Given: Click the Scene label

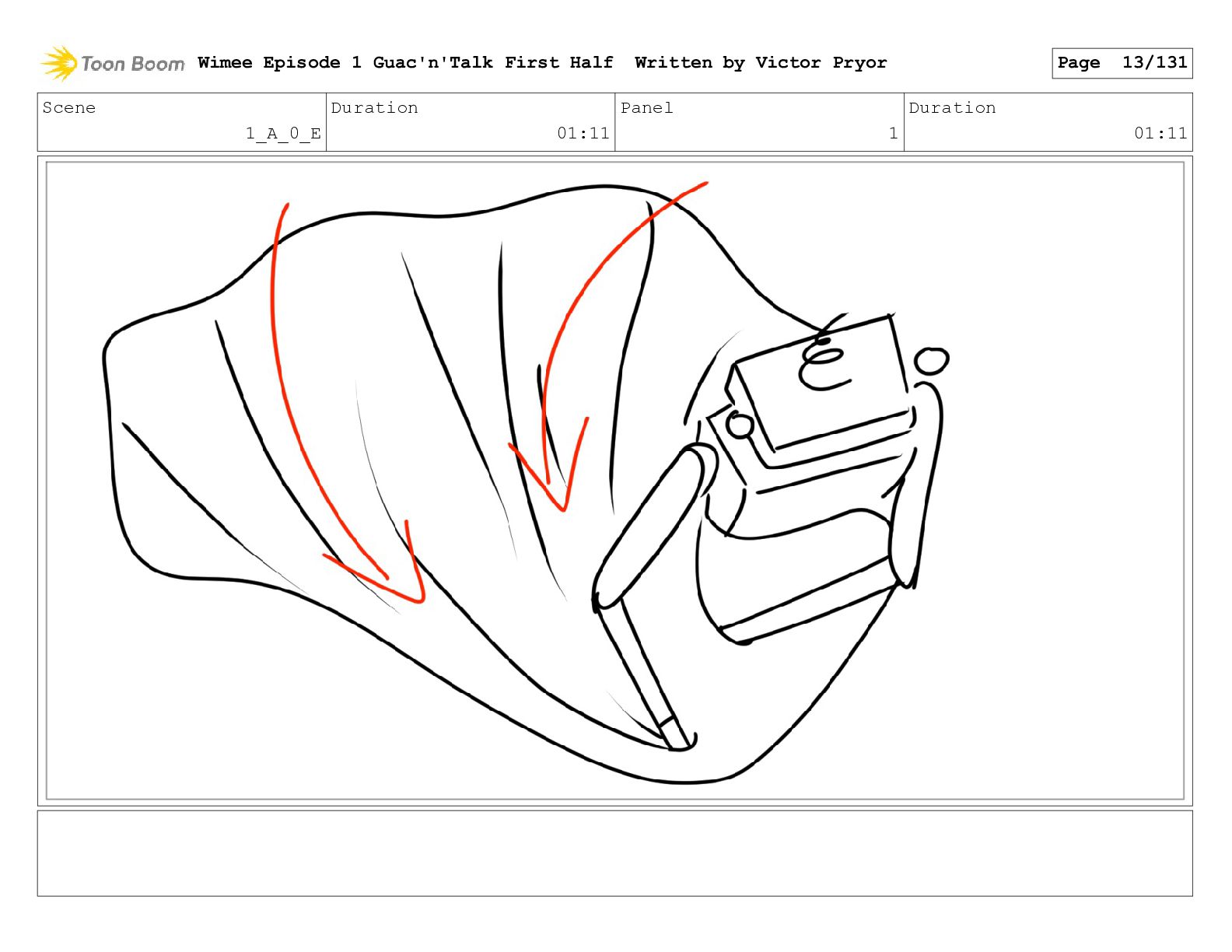Looking at the screenshot, I should [69, 108].
